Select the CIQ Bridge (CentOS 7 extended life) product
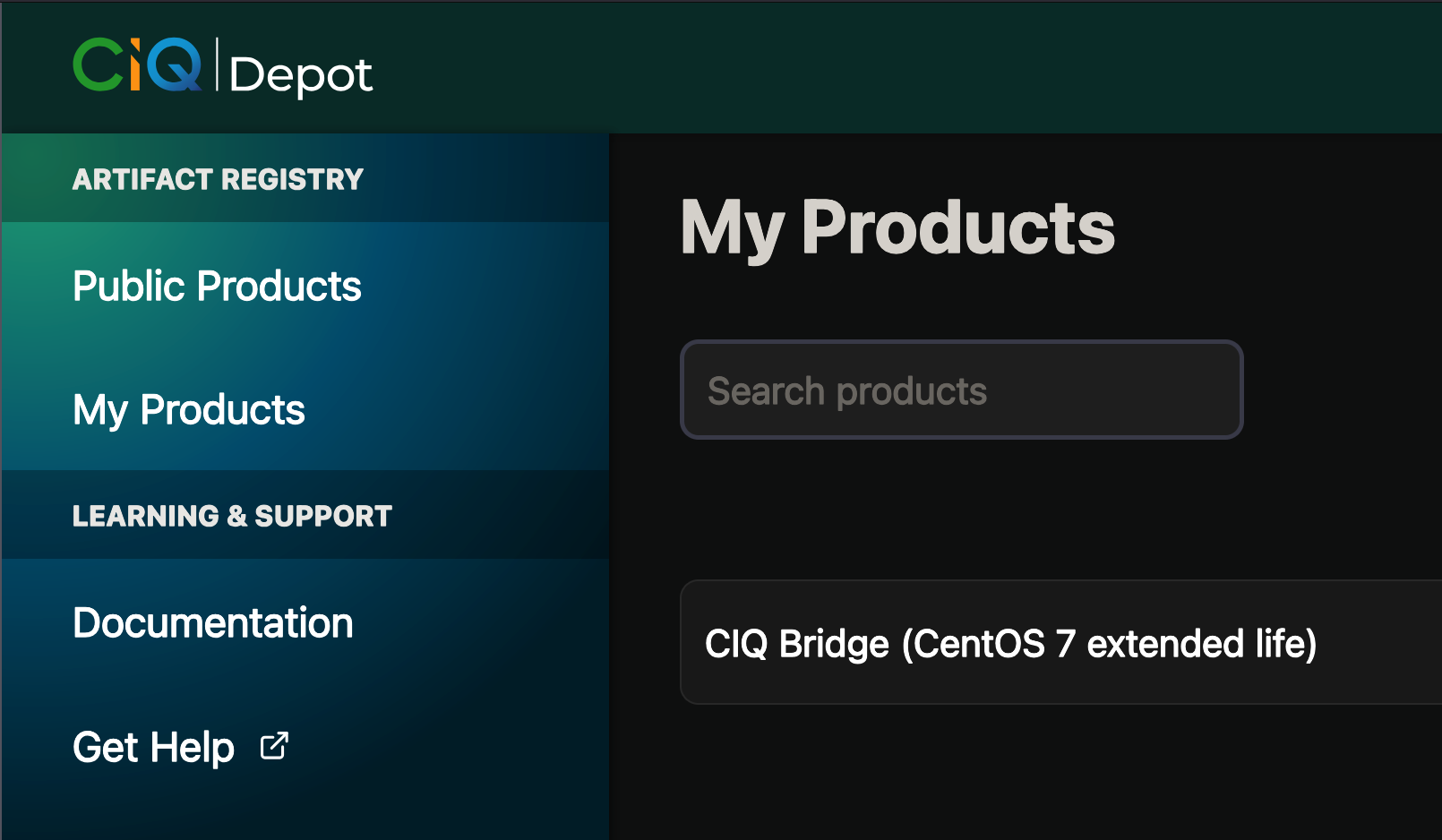This screenshot has width=1442, height=840. (x=1012, y=643)
